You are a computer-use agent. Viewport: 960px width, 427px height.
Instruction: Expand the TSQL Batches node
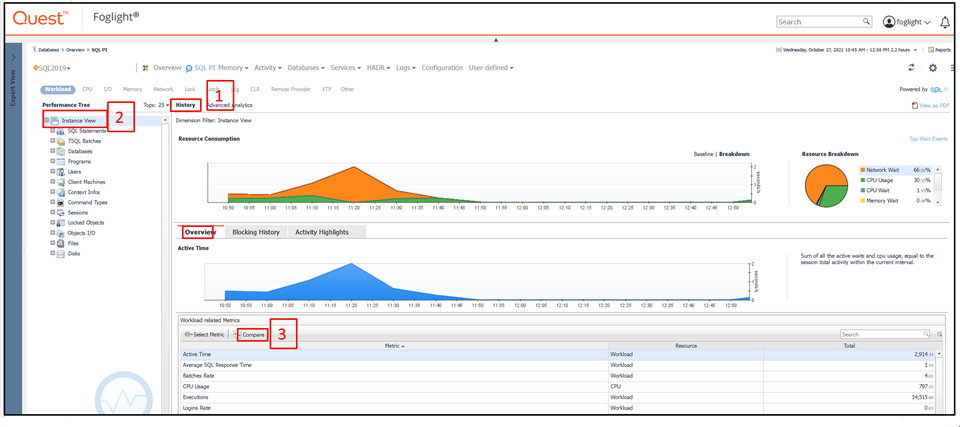point(53,141)
